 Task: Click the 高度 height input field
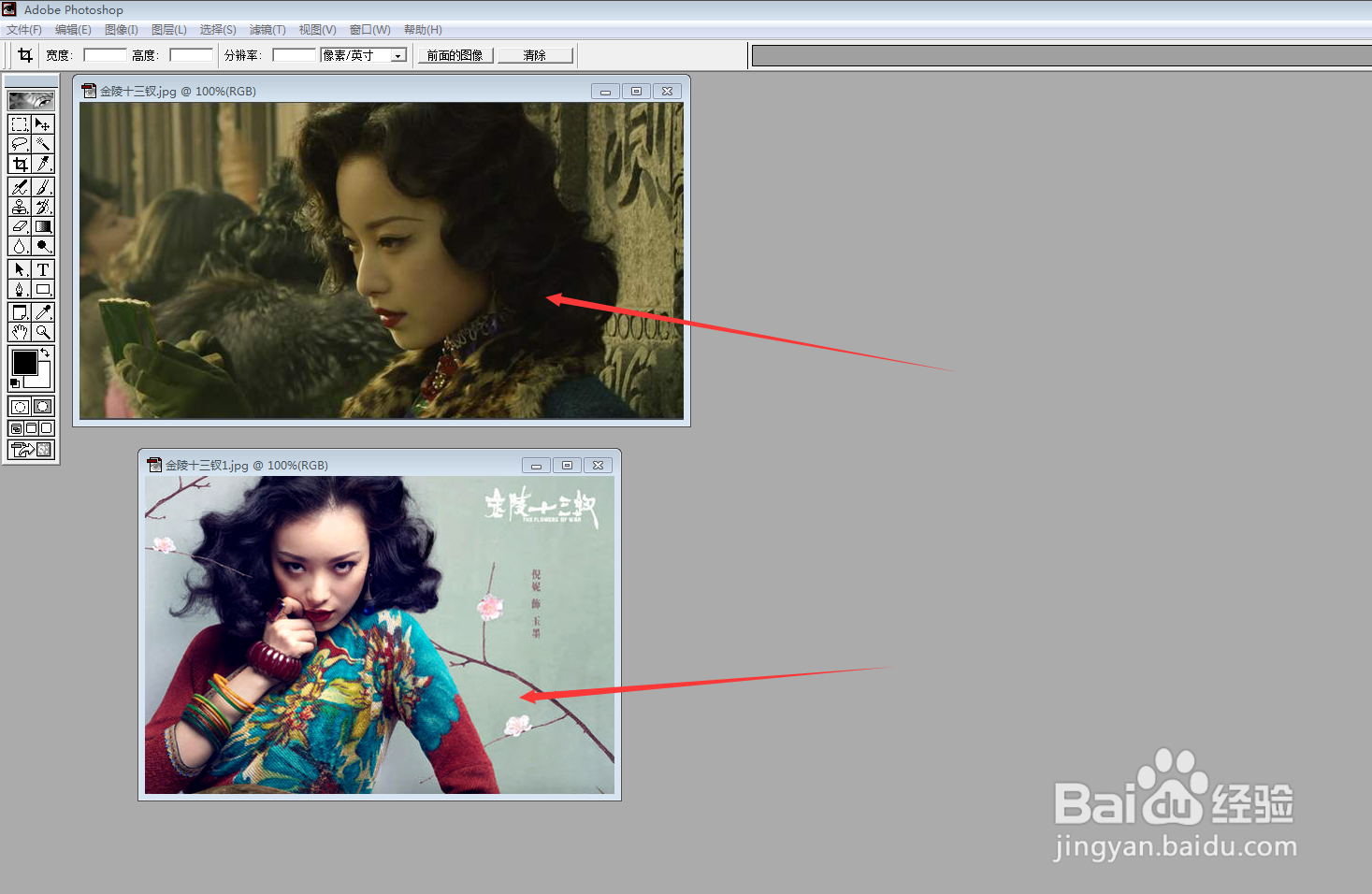191,55
